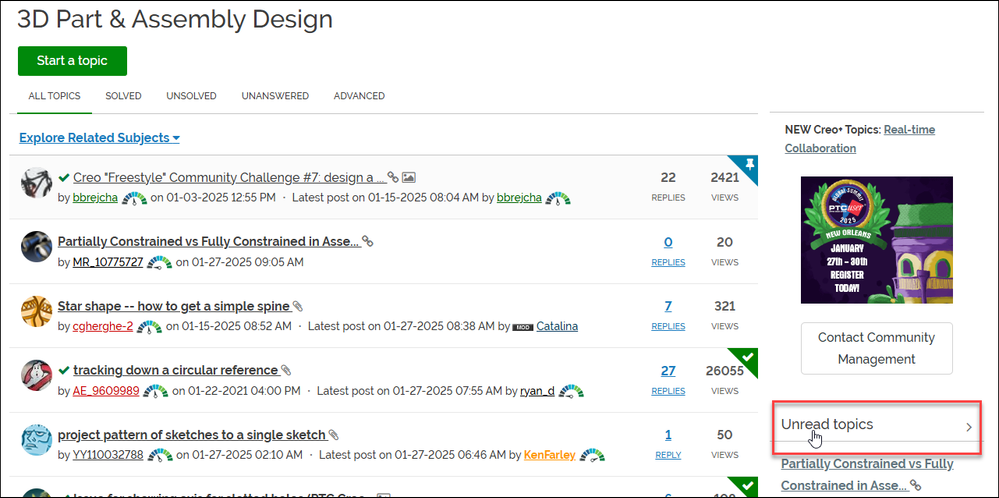Image resolution: width=999 pixels, height=498 pixels.
Task: Click rank gauge icon next to AE_9609989
Action: pos(156,391)
